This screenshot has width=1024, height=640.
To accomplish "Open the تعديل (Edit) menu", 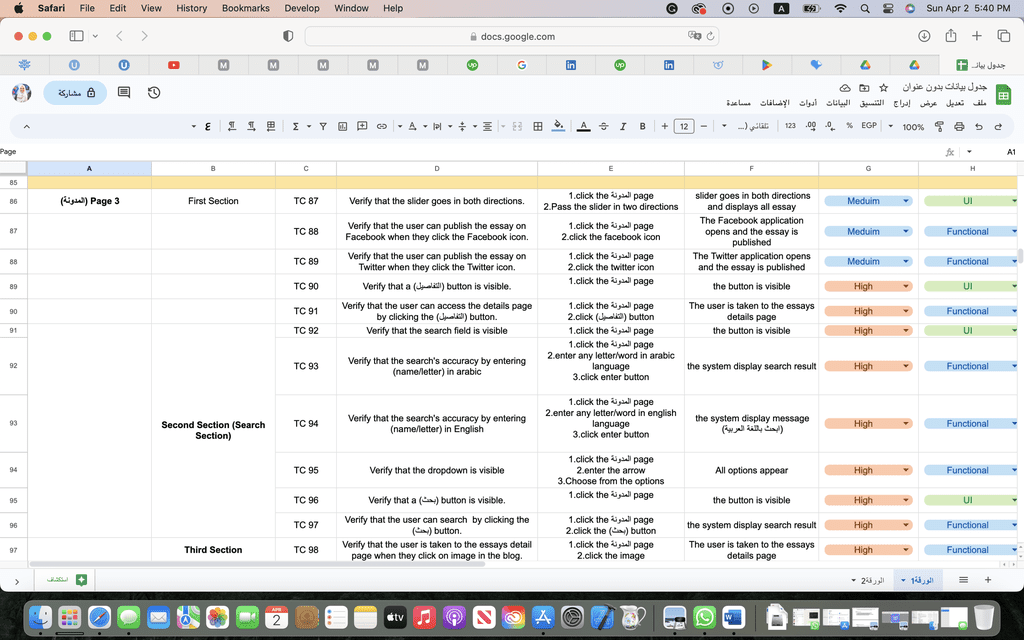I will 955,103.
